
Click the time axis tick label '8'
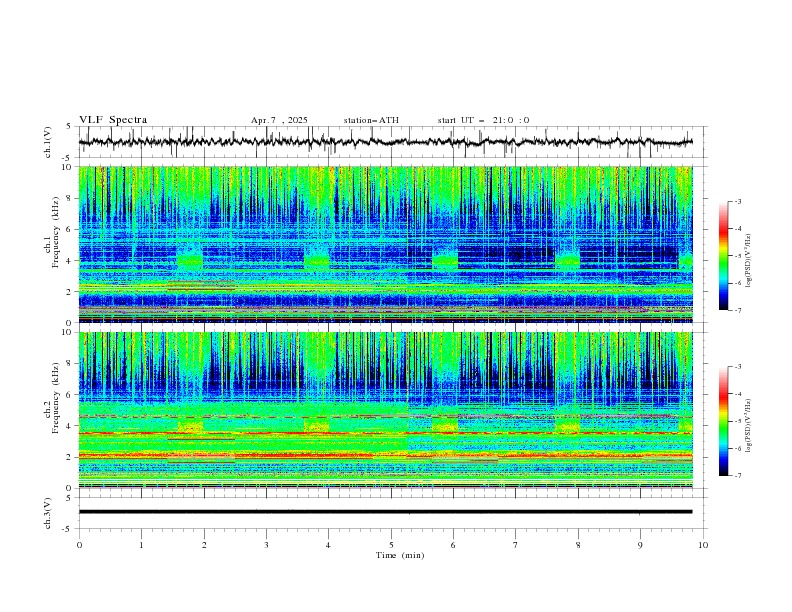point(578,545)
